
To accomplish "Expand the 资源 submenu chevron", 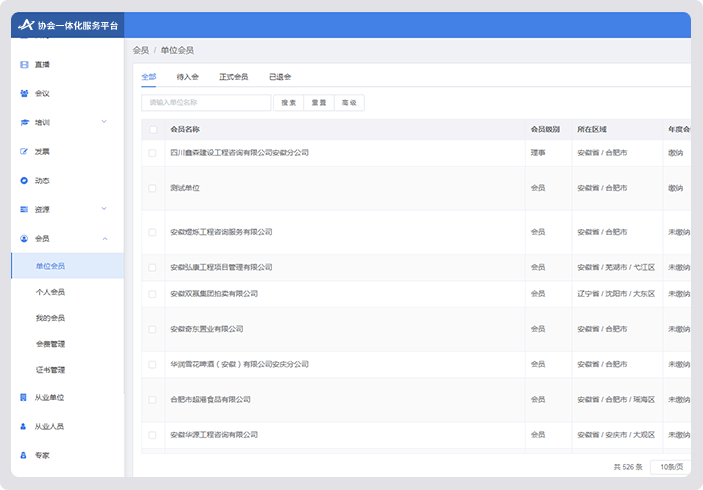I will tap(104, 209).
